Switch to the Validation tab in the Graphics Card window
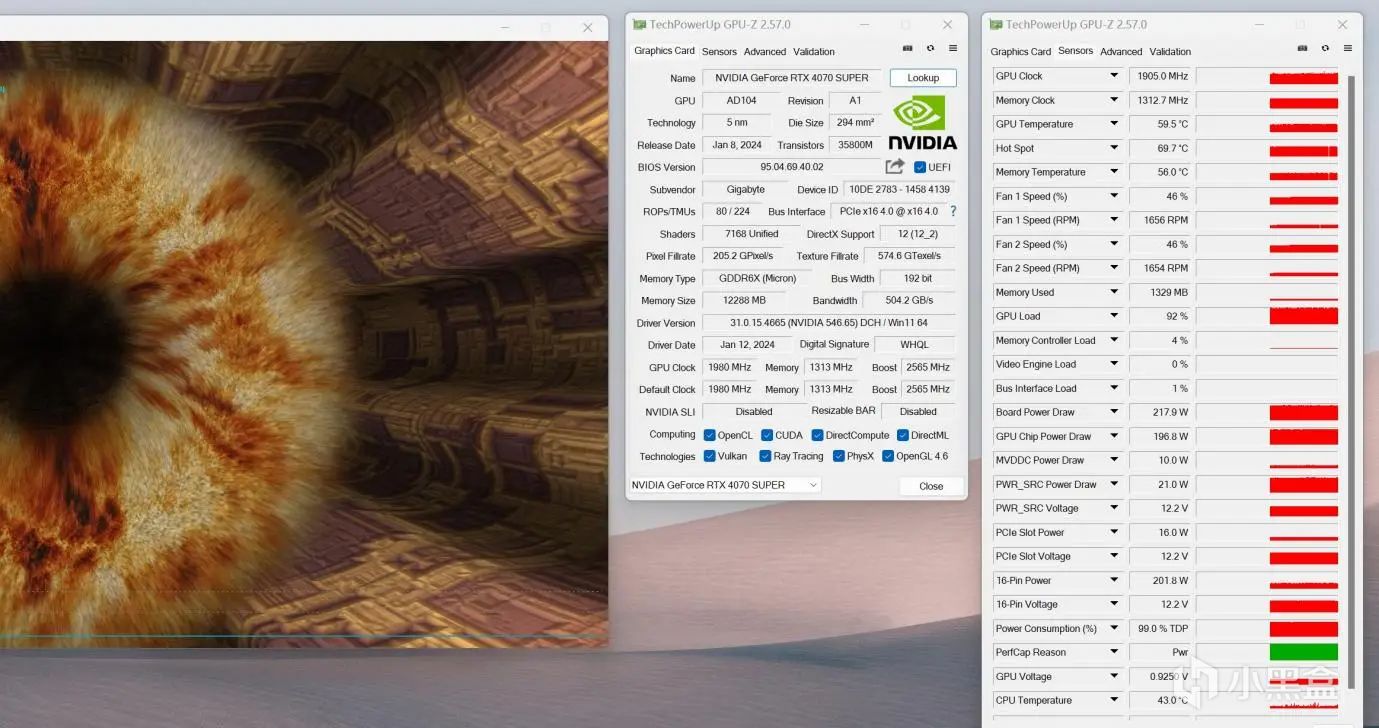Screen dimensions: 1379x728 [814, 52]
